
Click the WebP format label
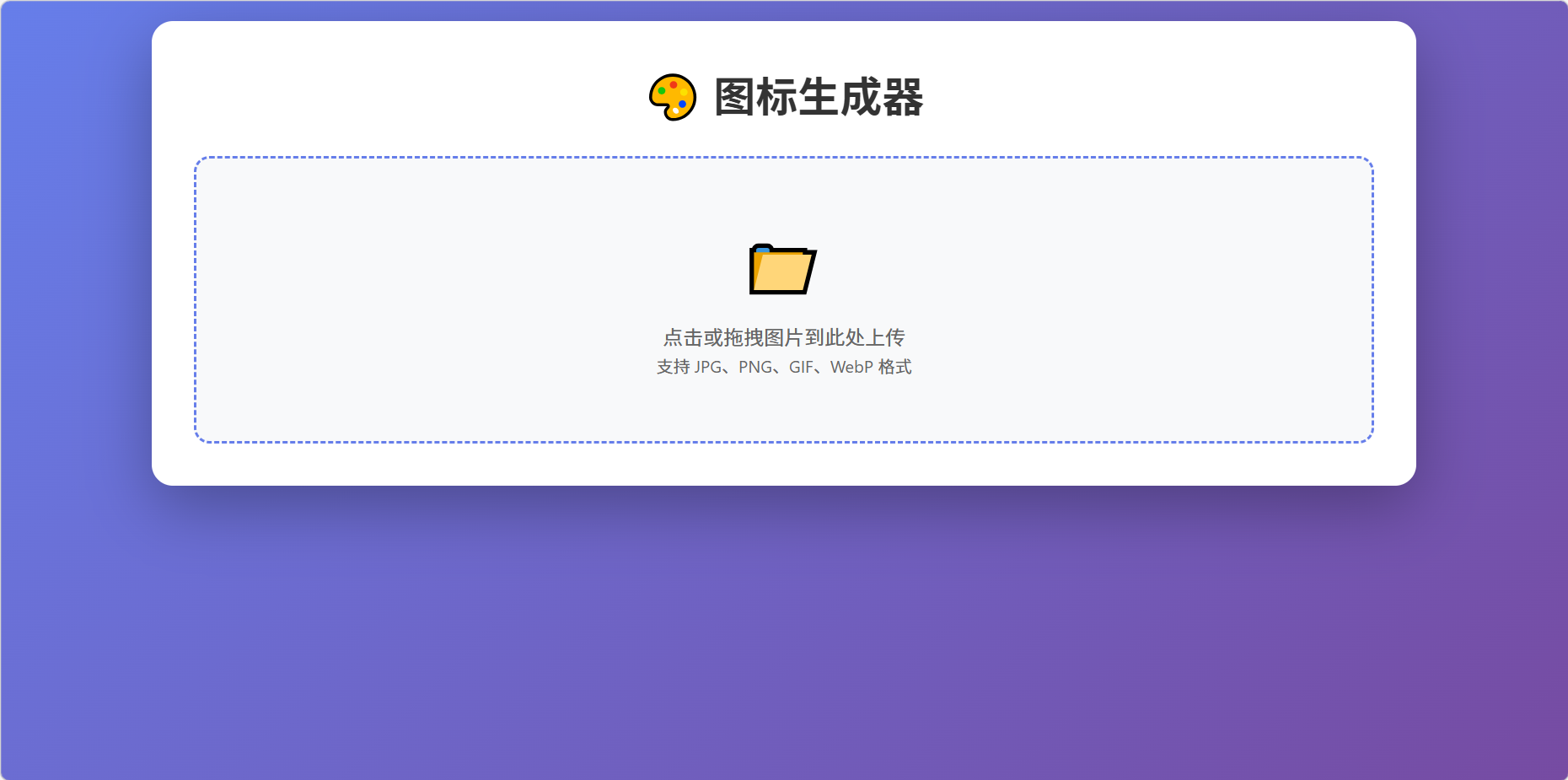point(851,367)
